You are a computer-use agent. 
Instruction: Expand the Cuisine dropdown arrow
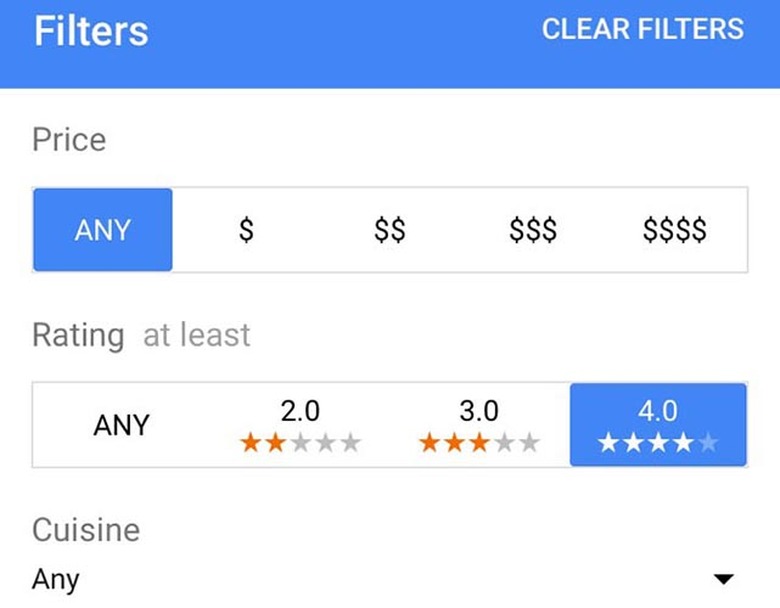[x=723, y=579]
